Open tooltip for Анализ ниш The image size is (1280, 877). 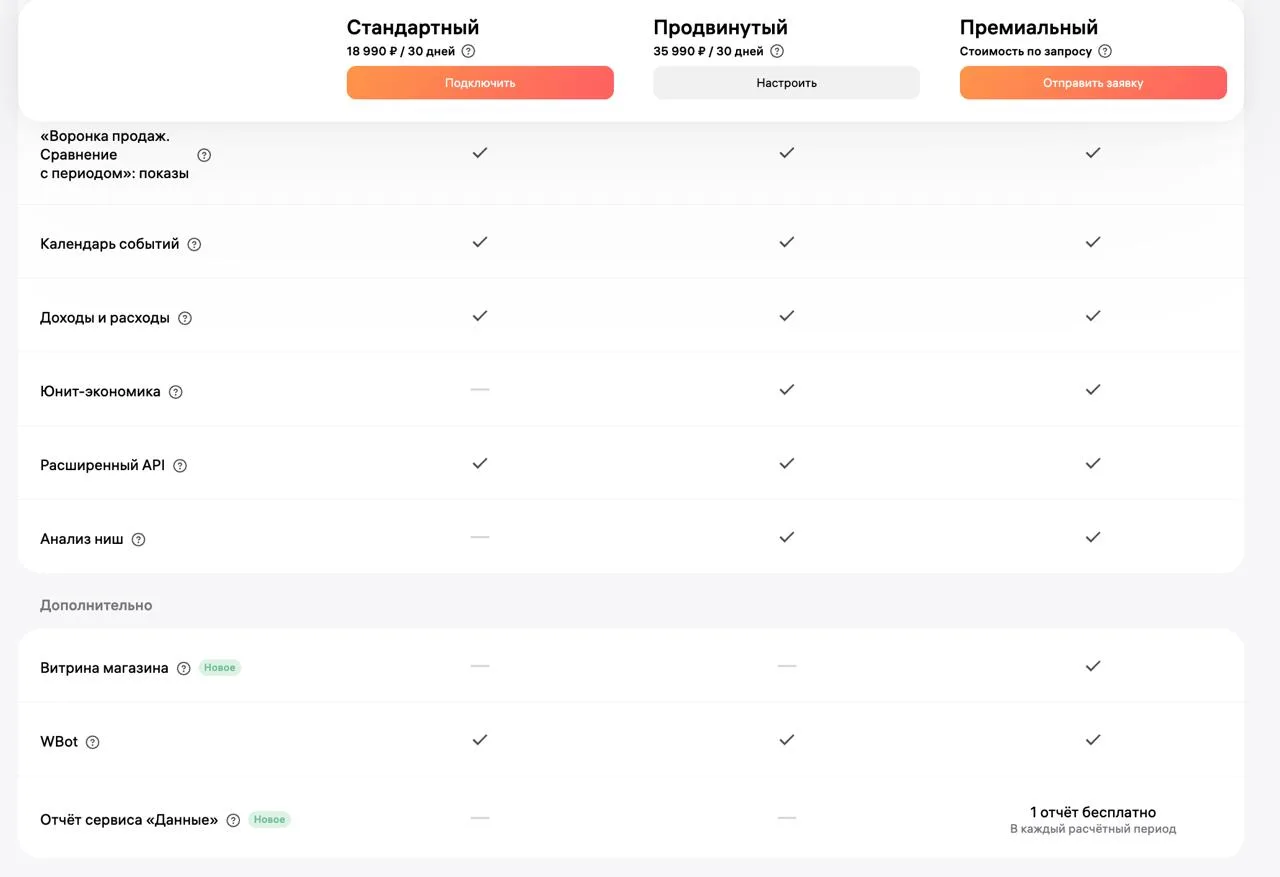[138, 540]
